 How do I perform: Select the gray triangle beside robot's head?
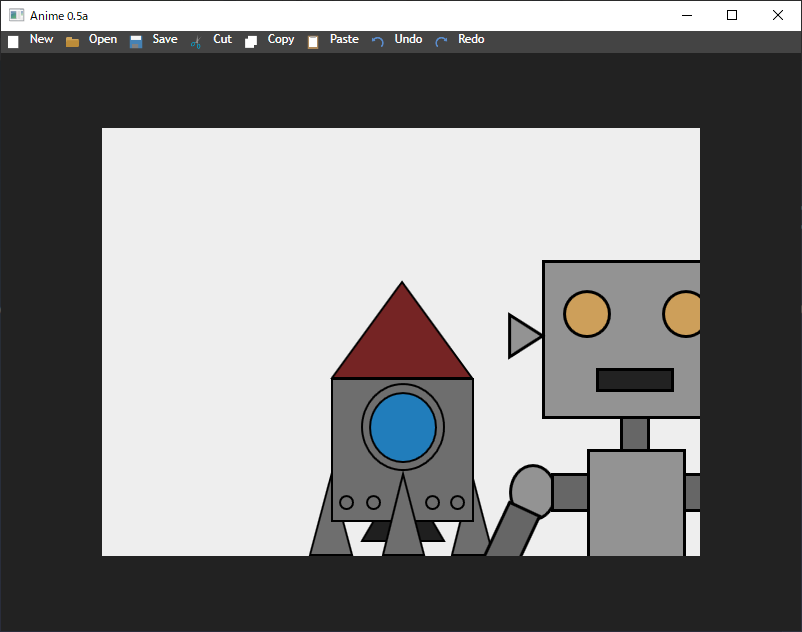522,336
